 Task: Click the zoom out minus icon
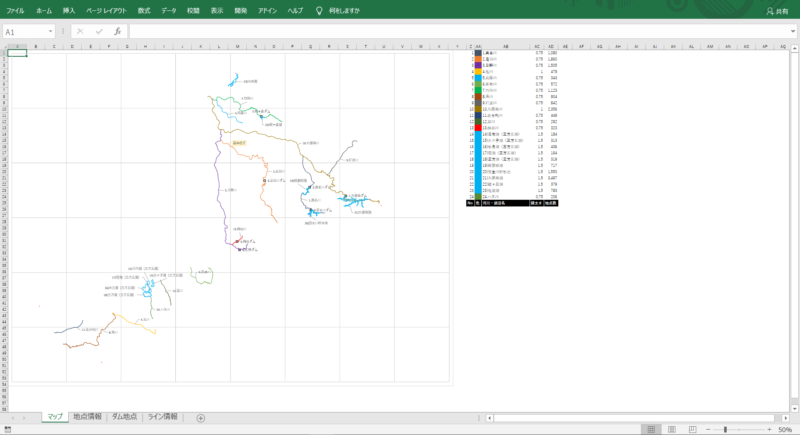[x=708, y=429]
